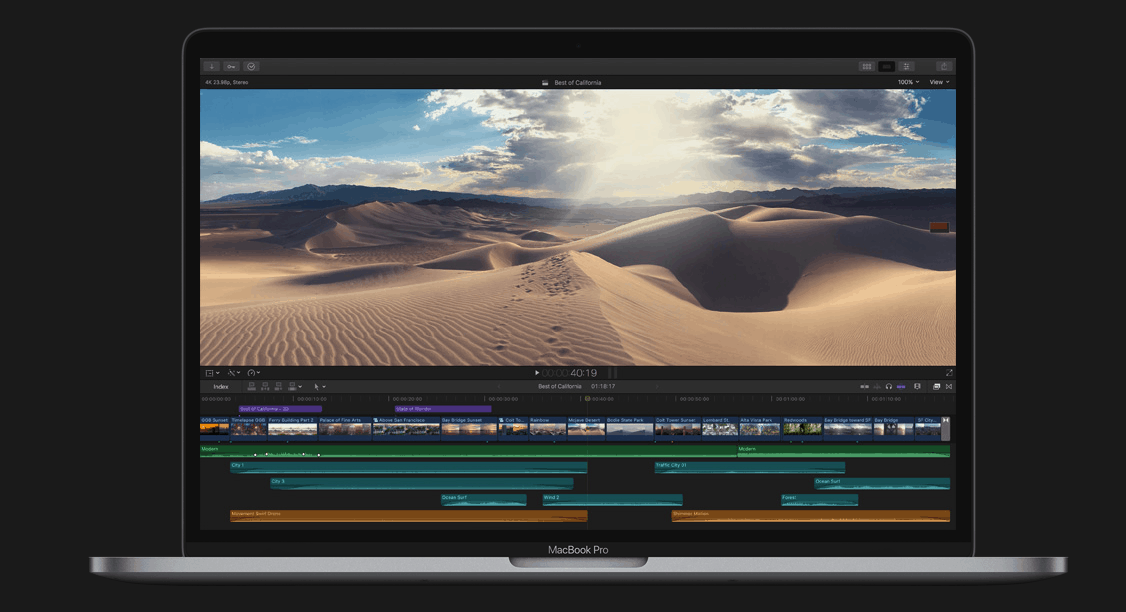
Task: Click the Select tool arrow in timeline
Action: [318, 386]
